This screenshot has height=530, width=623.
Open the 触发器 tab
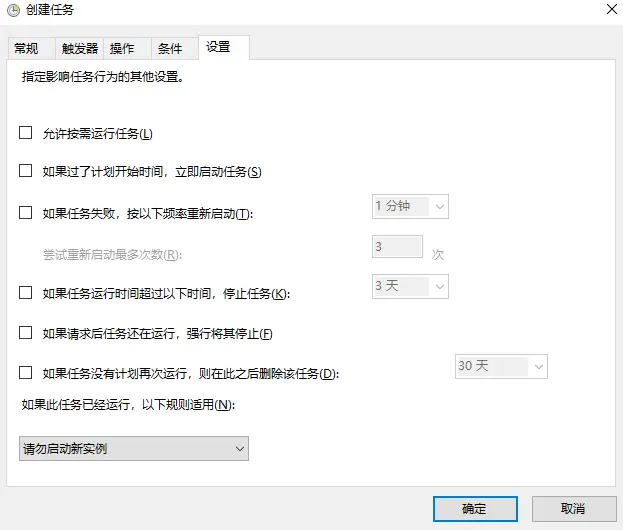80,48
